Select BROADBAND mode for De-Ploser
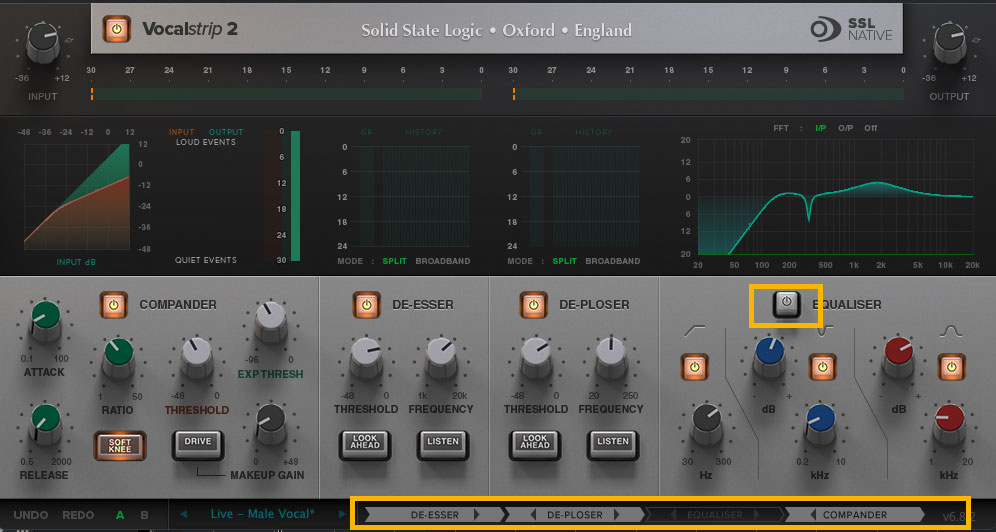The image size is (996, 532). tap(613, 261)
